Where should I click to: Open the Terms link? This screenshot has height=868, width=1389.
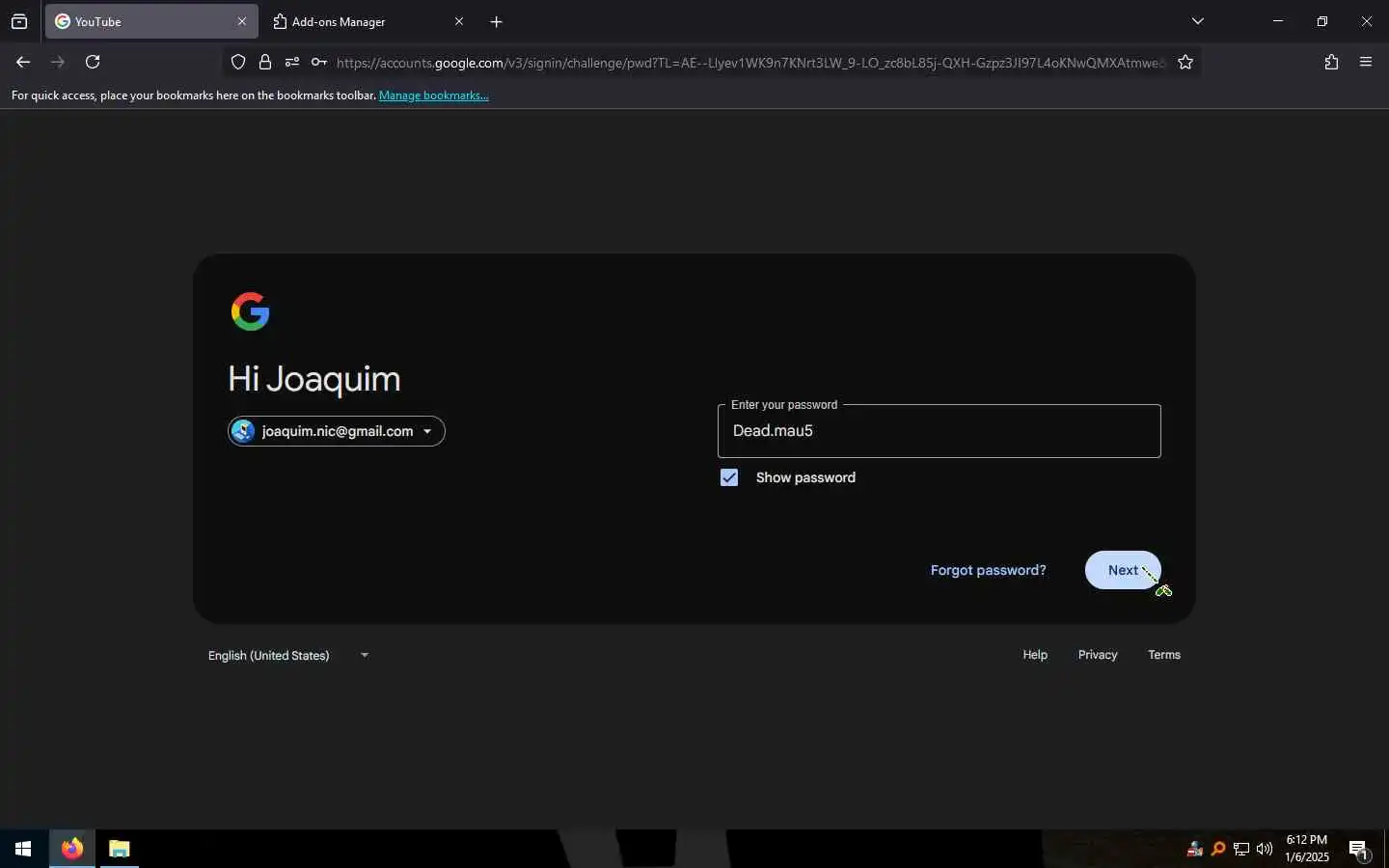[1164, 655]
